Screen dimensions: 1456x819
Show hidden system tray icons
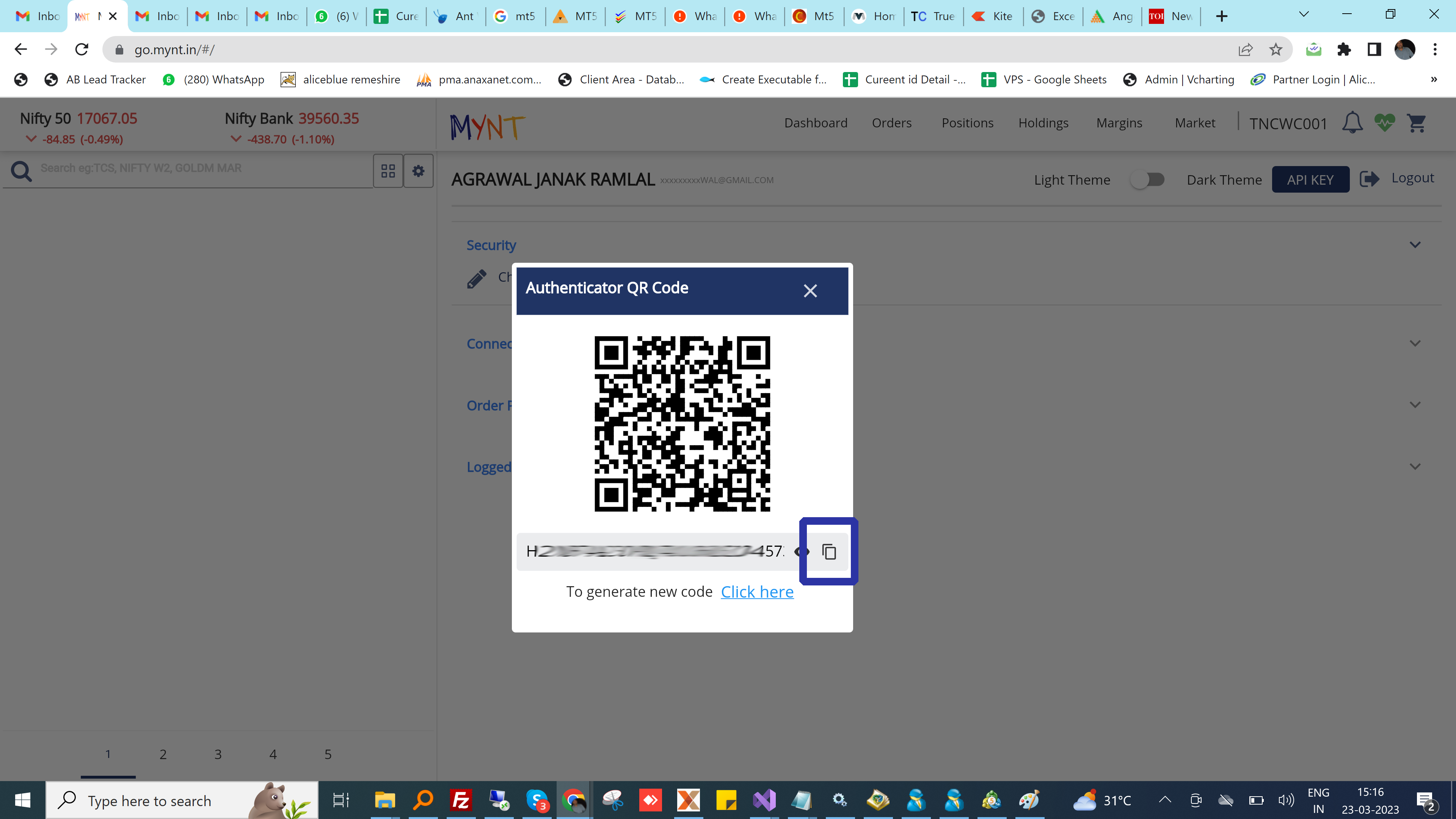tap(1165, 799)
